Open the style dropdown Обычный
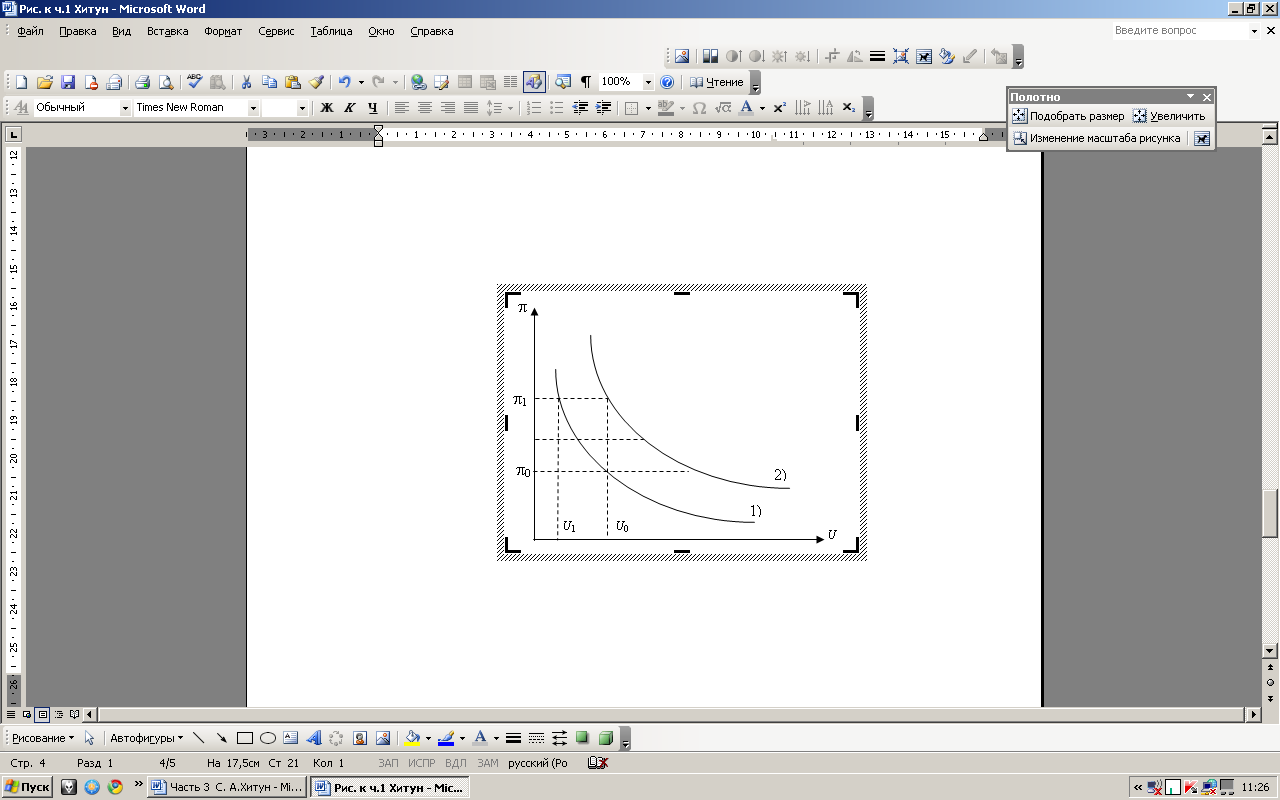 pos(125,107)
